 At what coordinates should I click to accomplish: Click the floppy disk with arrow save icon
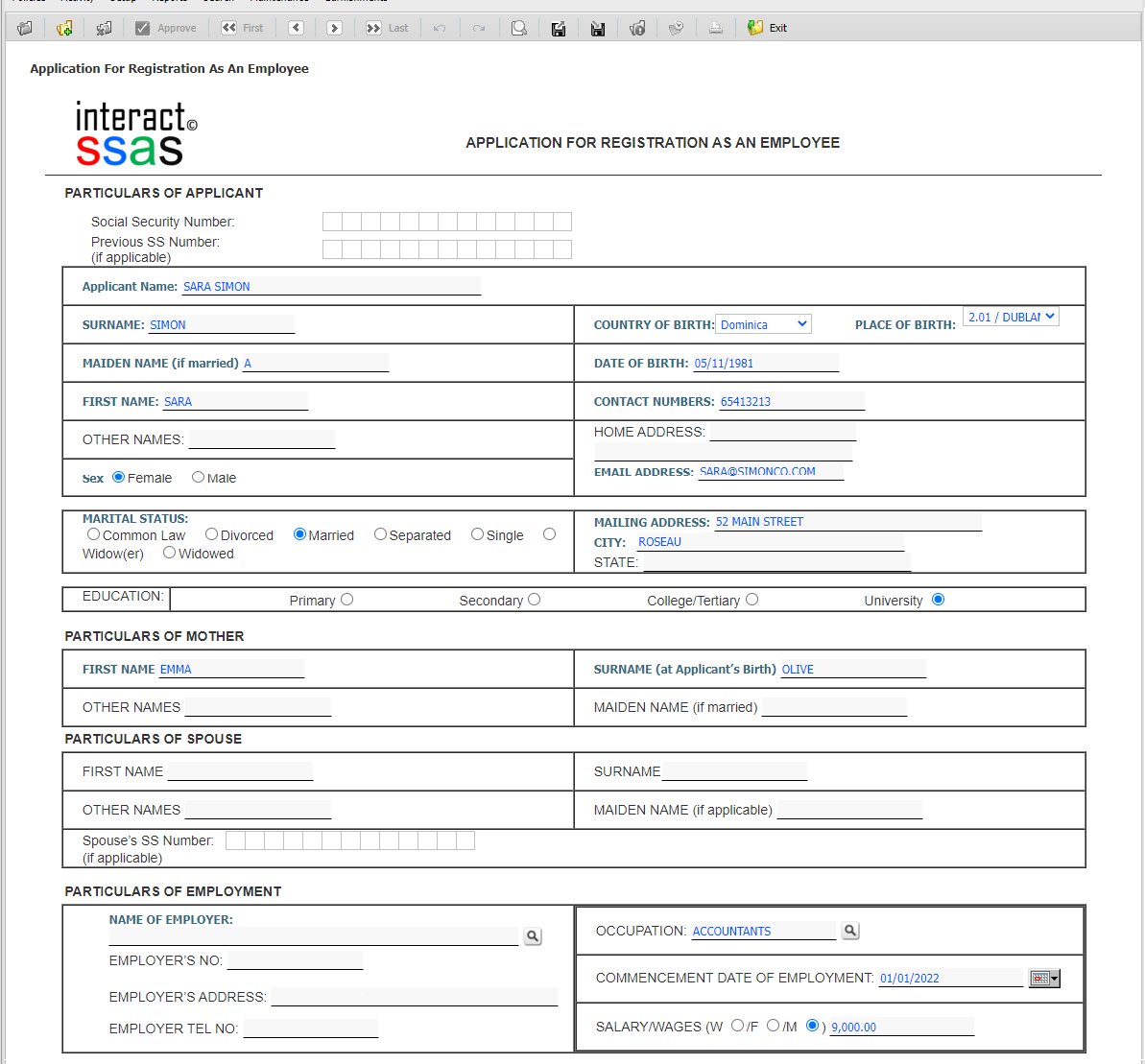click(x=559, y=29)
